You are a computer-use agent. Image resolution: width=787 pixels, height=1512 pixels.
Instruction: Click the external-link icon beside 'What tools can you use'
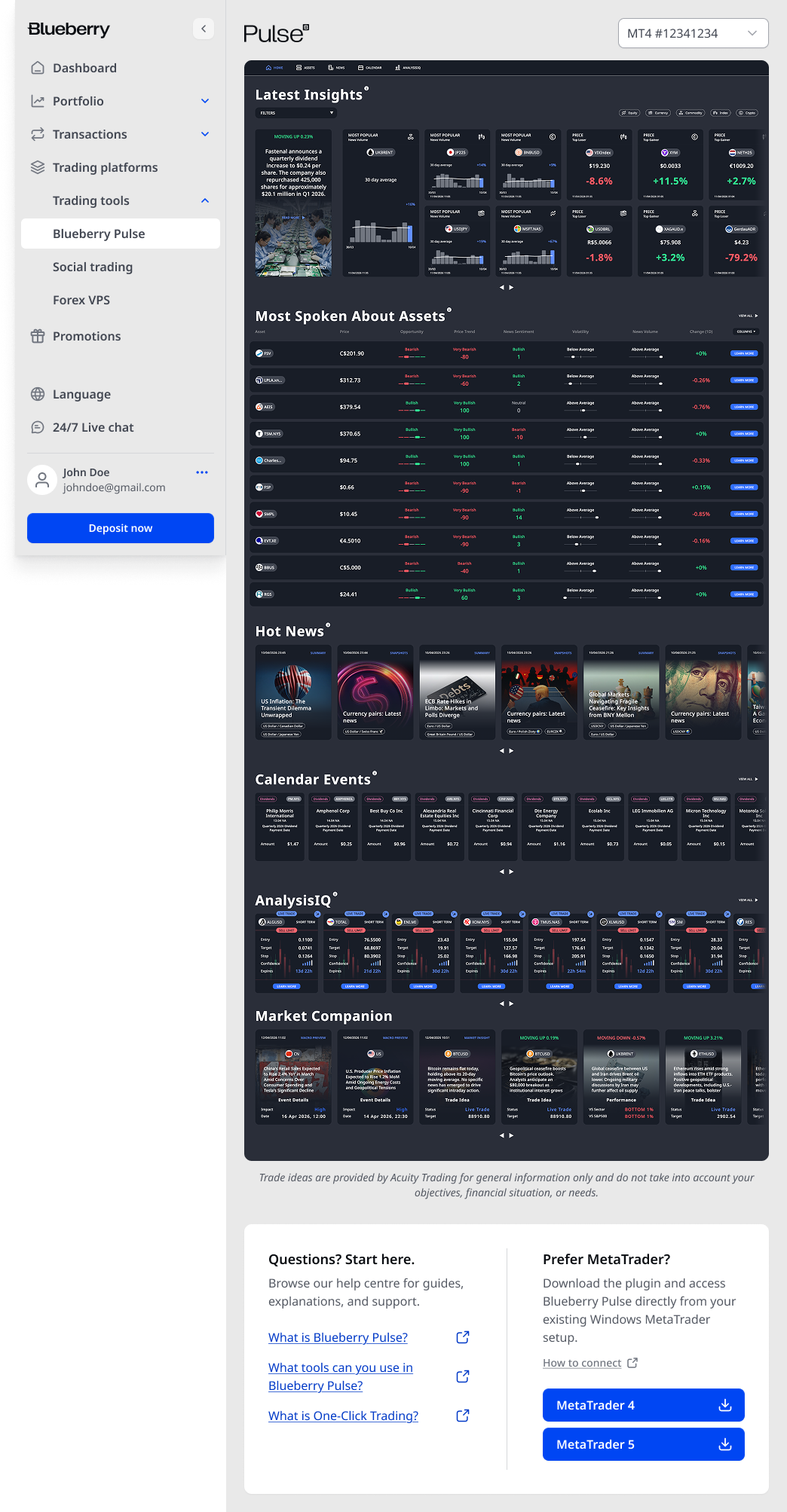463,1376
